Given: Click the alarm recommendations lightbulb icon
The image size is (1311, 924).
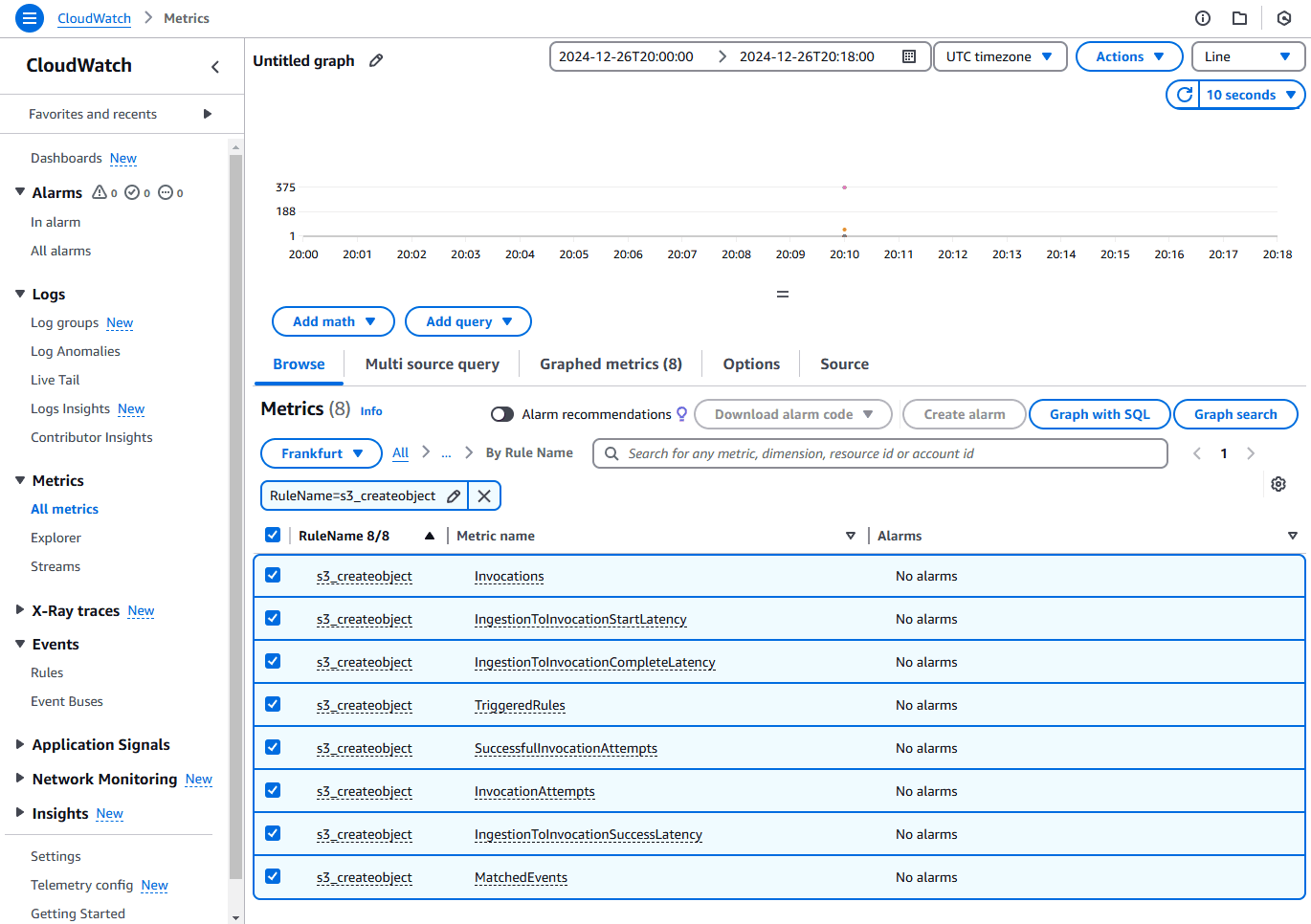Looking at the screenshot, I should coord(682,414).
